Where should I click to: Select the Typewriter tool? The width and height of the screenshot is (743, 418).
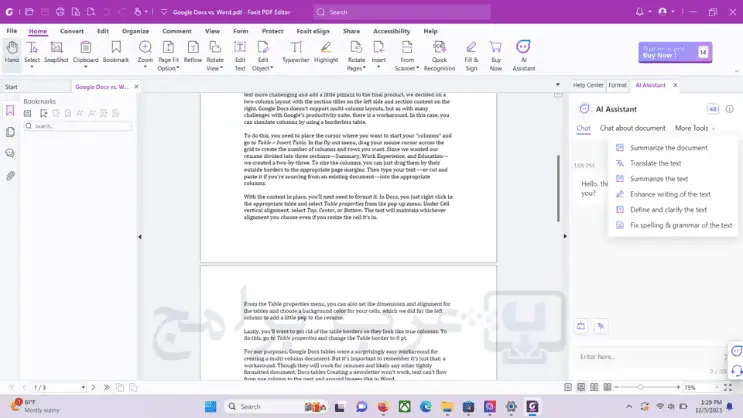click(296, 52)
